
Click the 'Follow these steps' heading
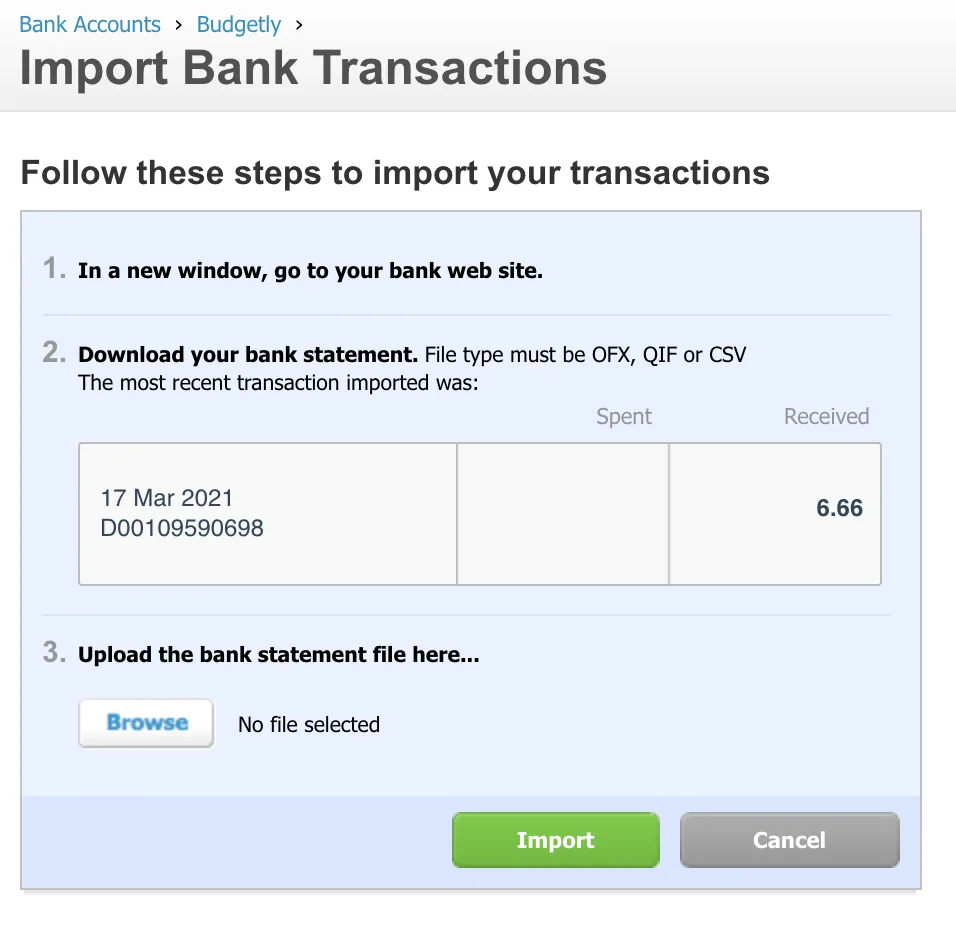(x=395, y=172)
